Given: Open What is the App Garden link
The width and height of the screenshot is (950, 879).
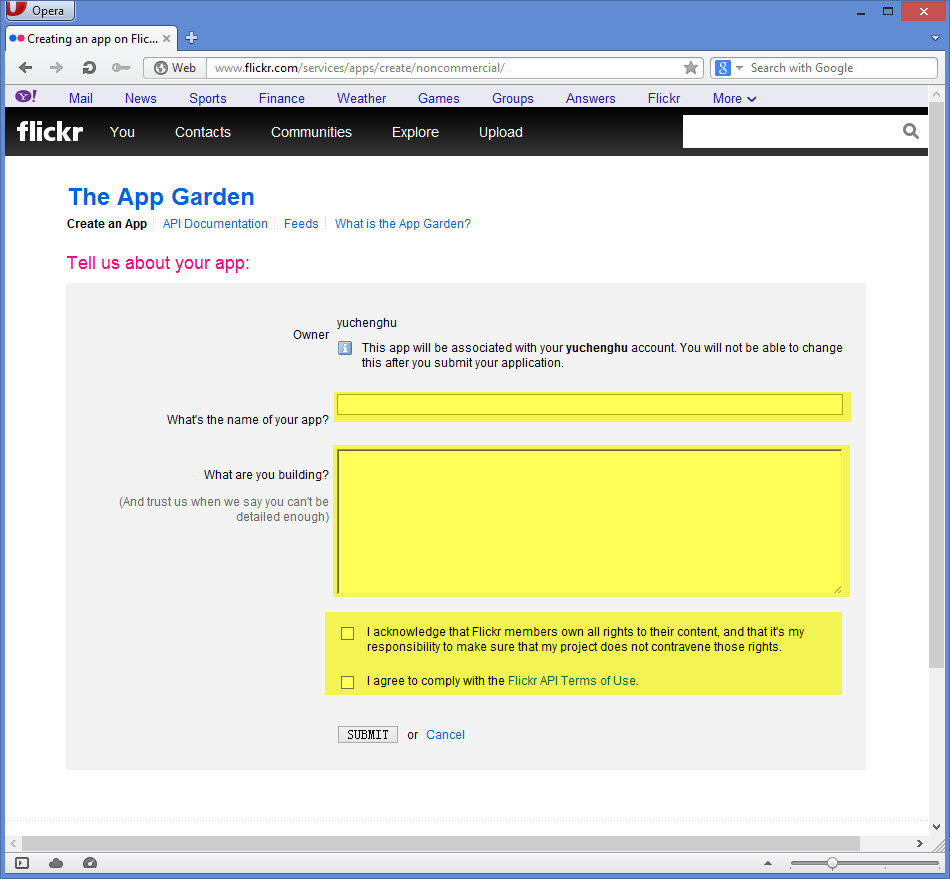Looking at the screenshot, I should pyautogui.click(x=403, y=224).
